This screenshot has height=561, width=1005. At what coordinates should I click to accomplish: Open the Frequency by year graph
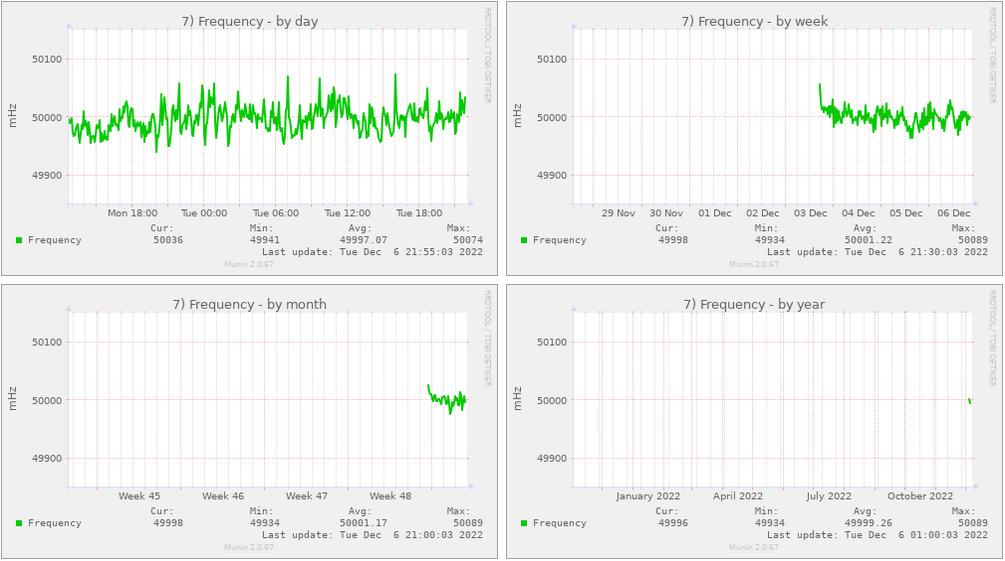(x=754, y=422)
